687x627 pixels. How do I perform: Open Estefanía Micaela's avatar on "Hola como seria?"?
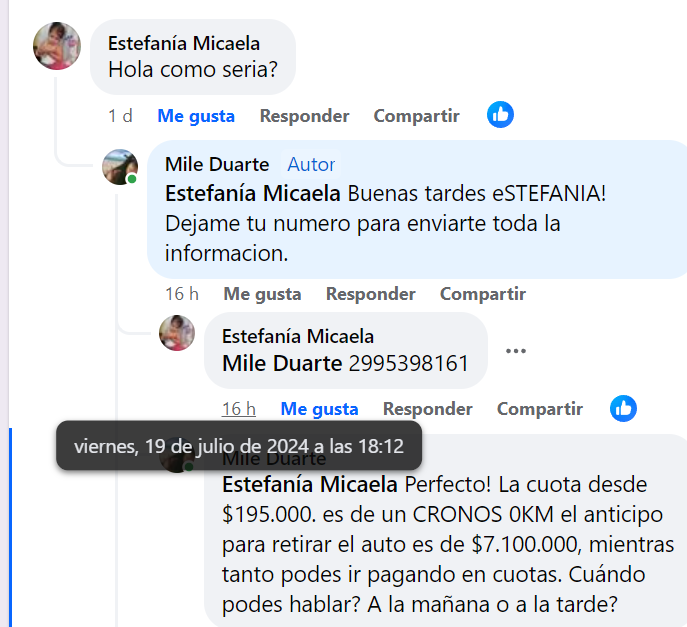click(57, 46)
